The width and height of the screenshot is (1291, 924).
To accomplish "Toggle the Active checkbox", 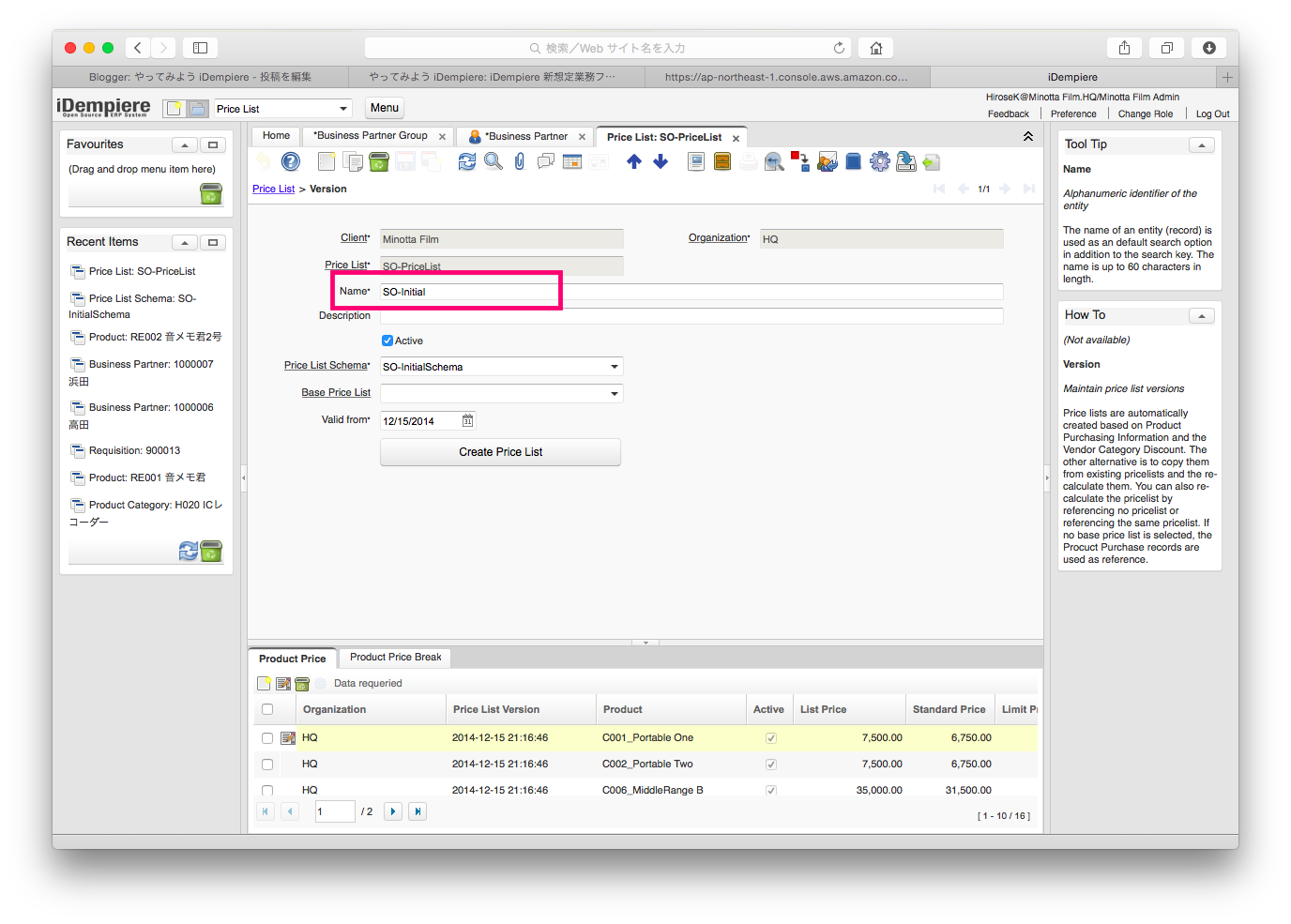I will coord(387,341).
